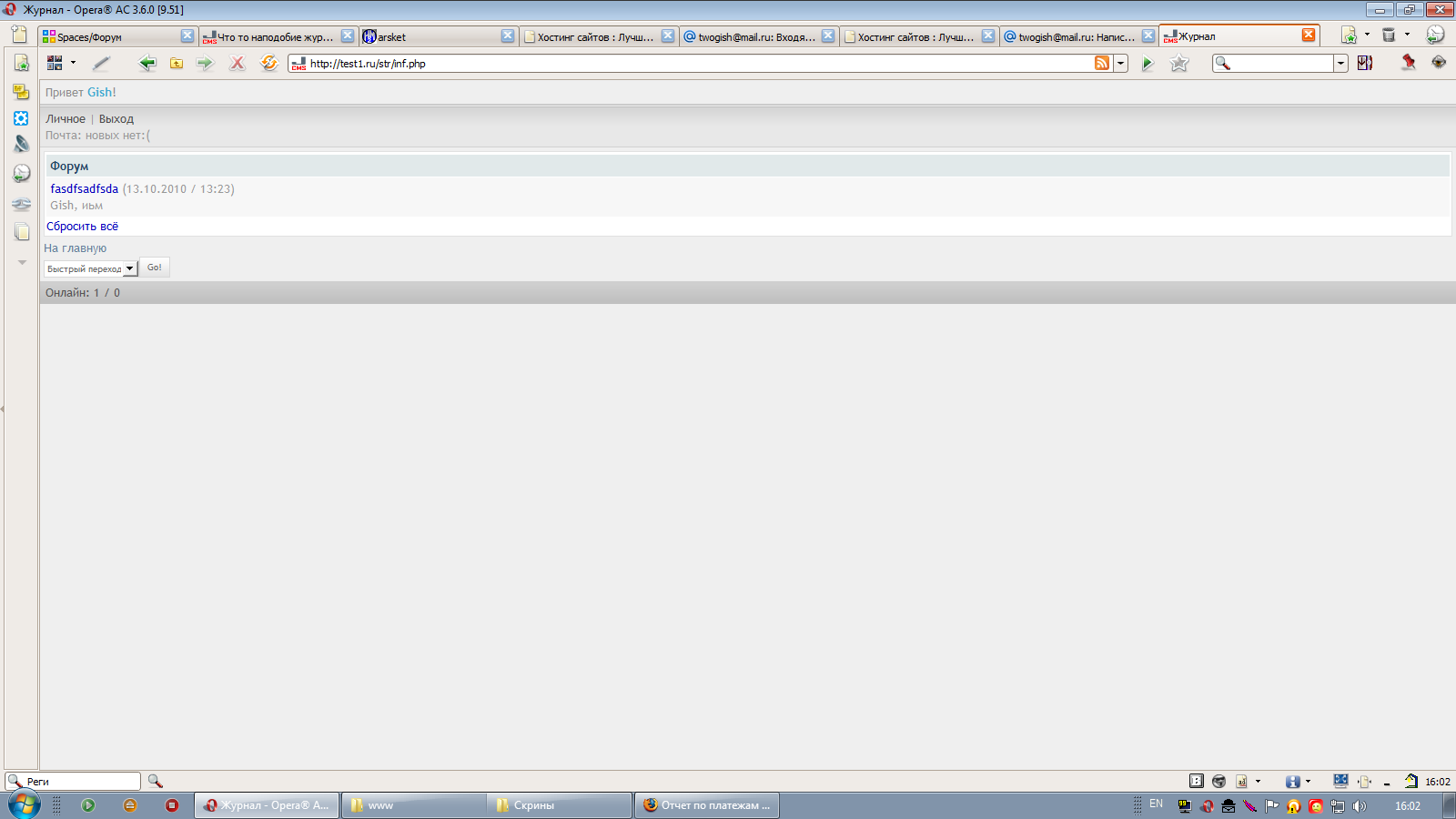The width and height of the screenshot is (1456, 819).
Task: Click the Windows Start orb
Action: 24,805
